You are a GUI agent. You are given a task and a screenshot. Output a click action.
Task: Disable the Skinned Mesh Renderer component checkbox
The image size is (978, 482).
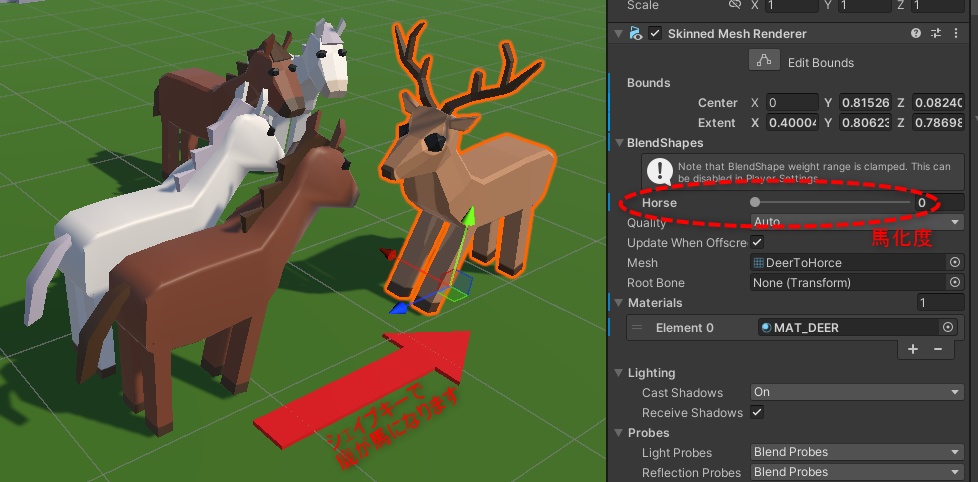tap(655, 34)
